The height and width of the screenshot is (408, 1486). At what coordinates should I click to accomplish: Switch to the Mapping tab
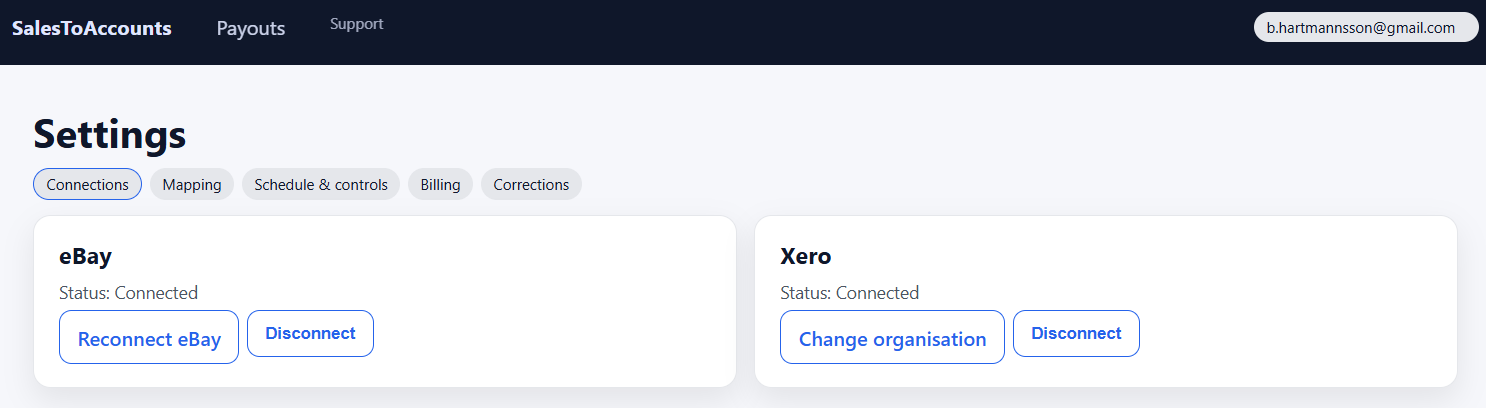(192, 184)
